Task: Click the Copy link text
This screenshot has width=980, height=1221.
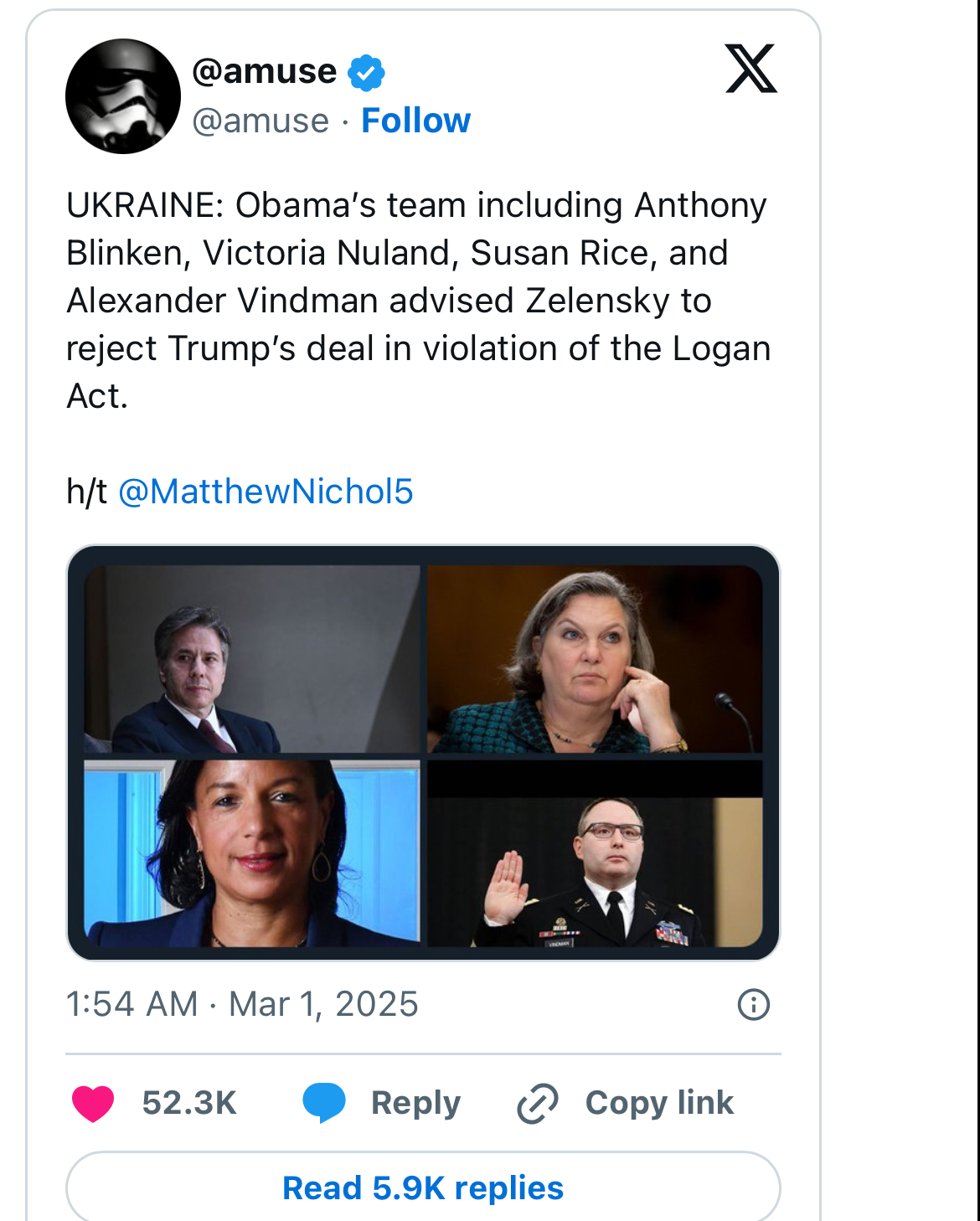Action: click(x=659, y=1103)
